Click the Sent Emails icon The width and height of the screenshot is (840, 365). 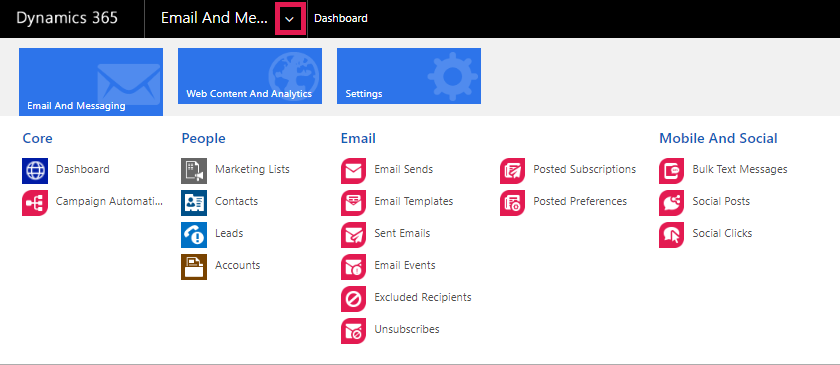(354, 235)
